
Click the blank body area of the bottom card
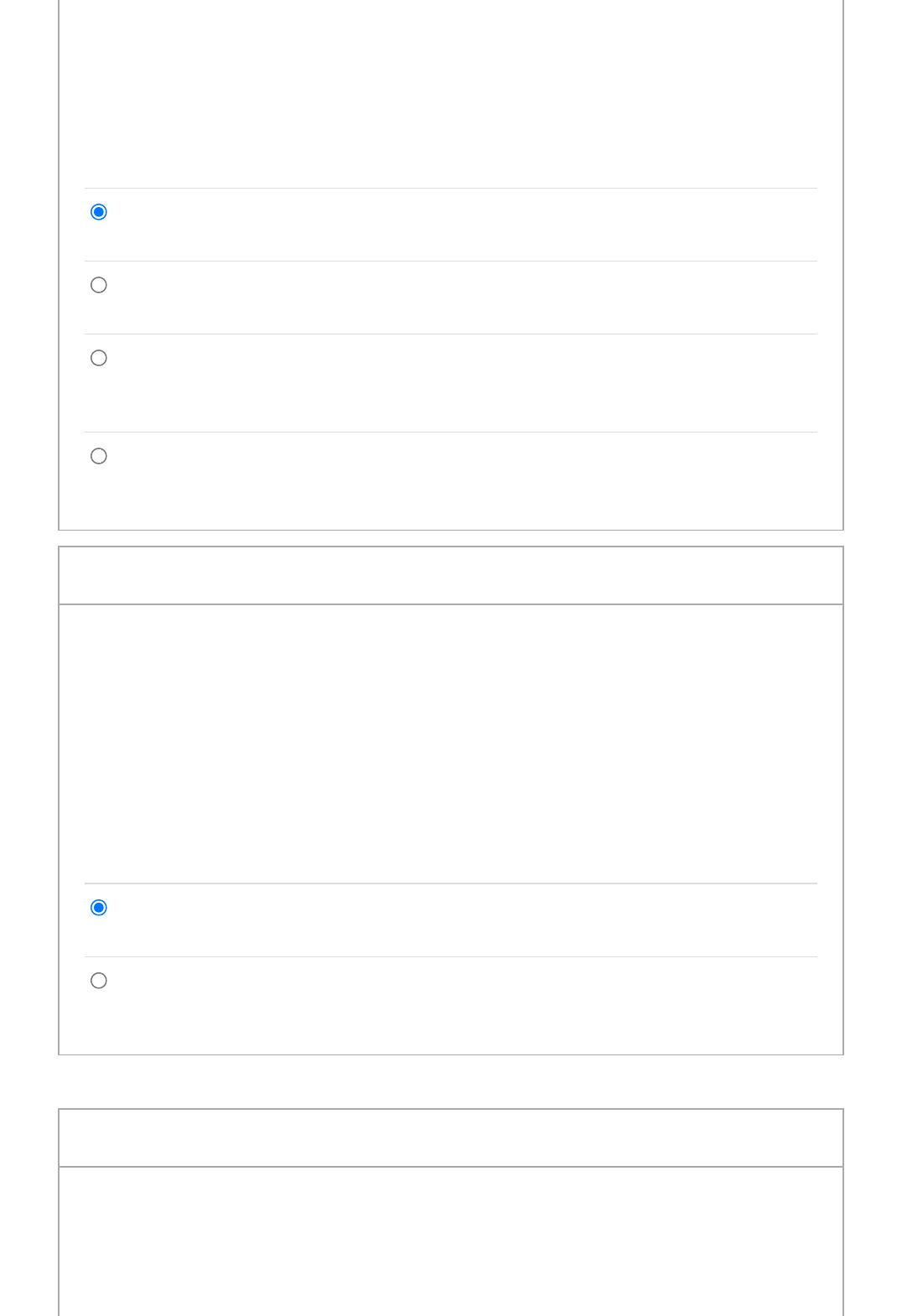tap(451, 1241)
